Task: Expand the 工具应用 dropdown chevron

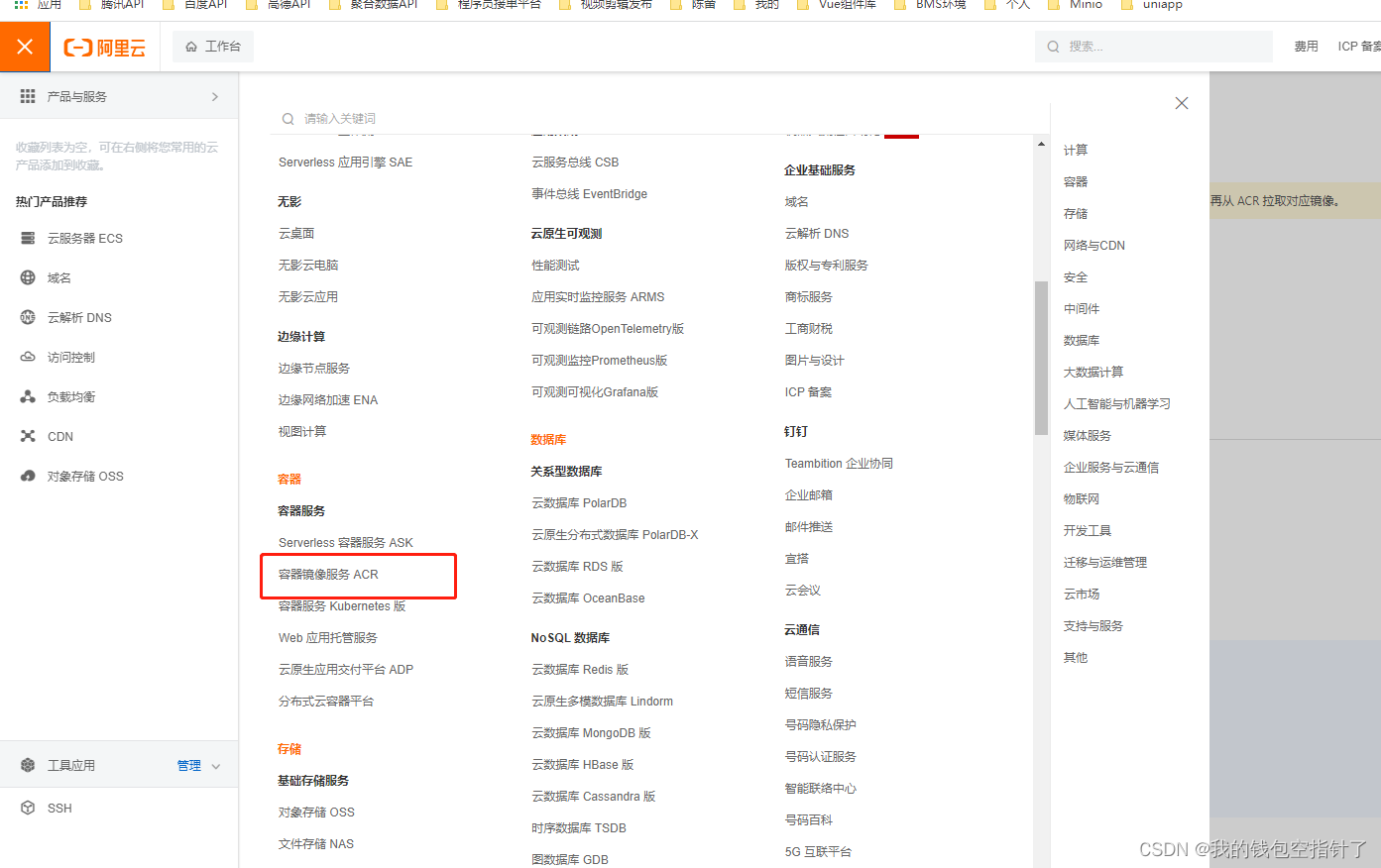Action: click(x=216, y=766)
